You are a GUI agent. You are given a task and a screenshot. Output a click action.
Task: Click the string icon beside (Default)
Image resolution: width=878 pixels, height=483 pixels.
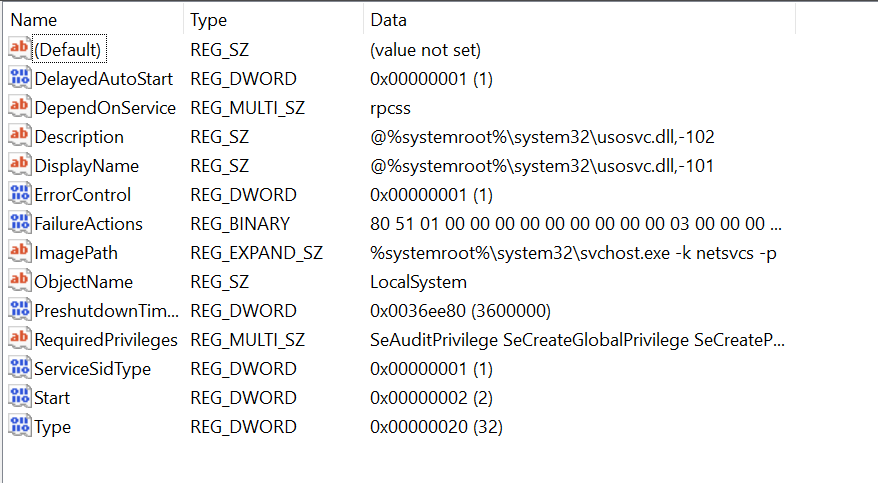19,49
